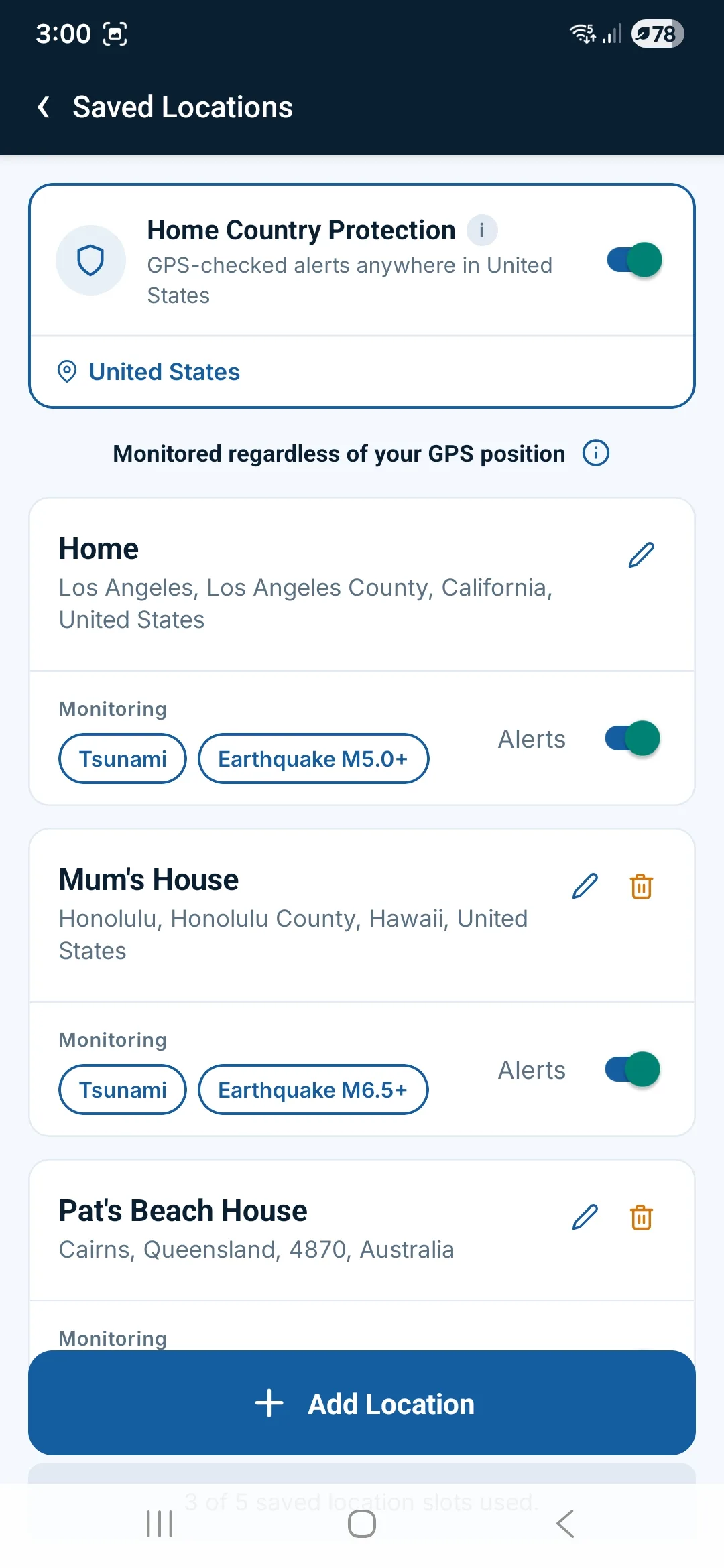The image size is (724, 1568).
Task: Edit the Home location
Action: coord(641,555)
